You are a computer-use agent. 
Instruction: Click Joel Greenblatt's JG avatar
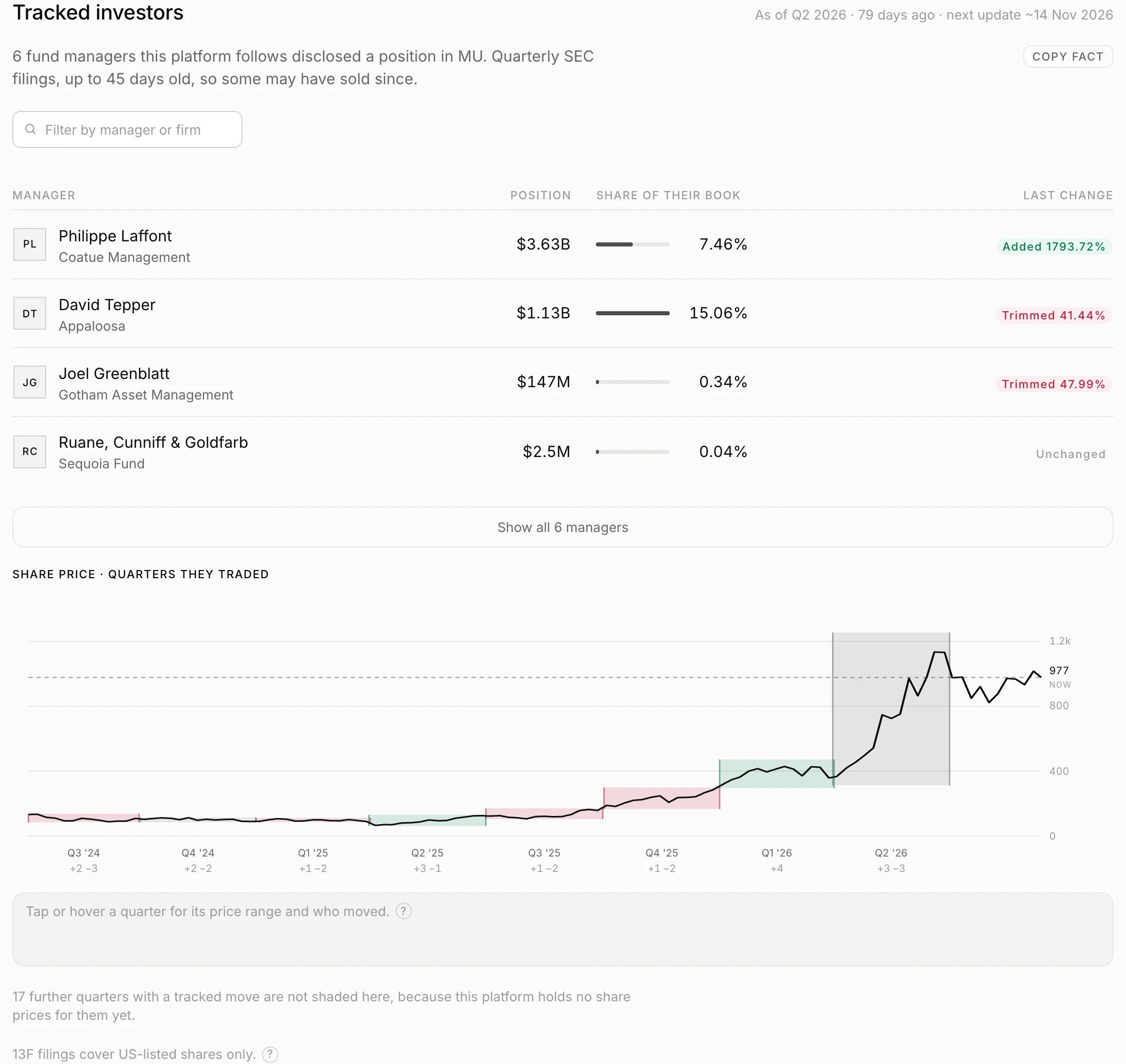coord(29,382)
